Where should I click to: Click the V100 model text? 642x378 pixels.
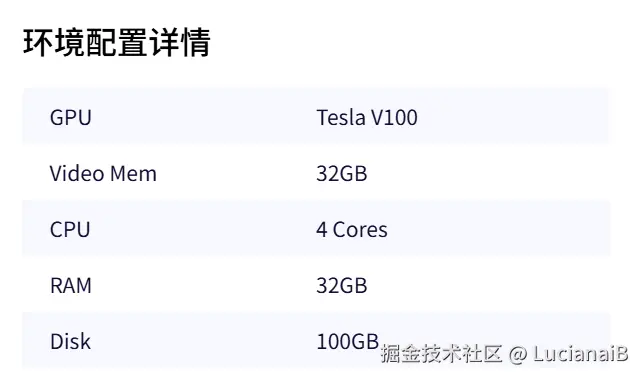coord(394,118)
